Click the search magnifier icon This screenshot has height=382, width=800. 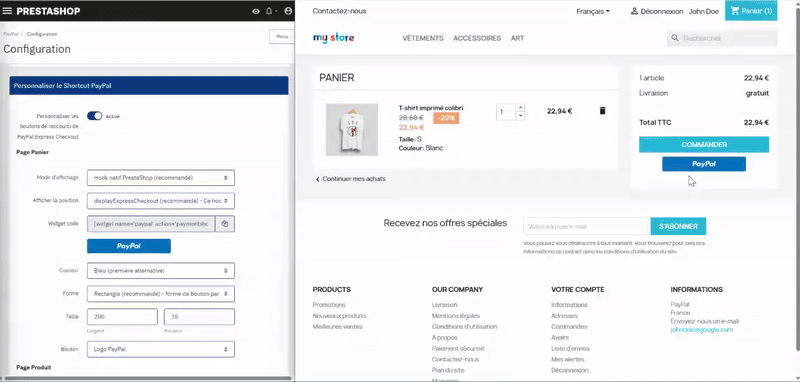tap(674, 38)
